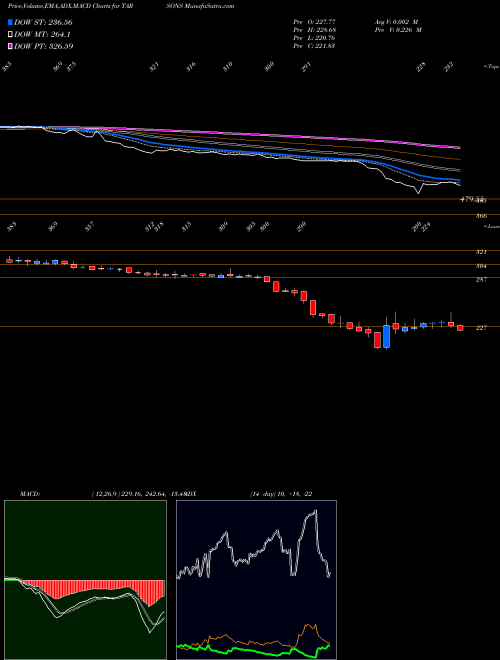Image resolution: width=500 pixels, height=660 pixels.
Task: Select the 'DOW MT: 264.1' legend text
Action: (42, 35)
